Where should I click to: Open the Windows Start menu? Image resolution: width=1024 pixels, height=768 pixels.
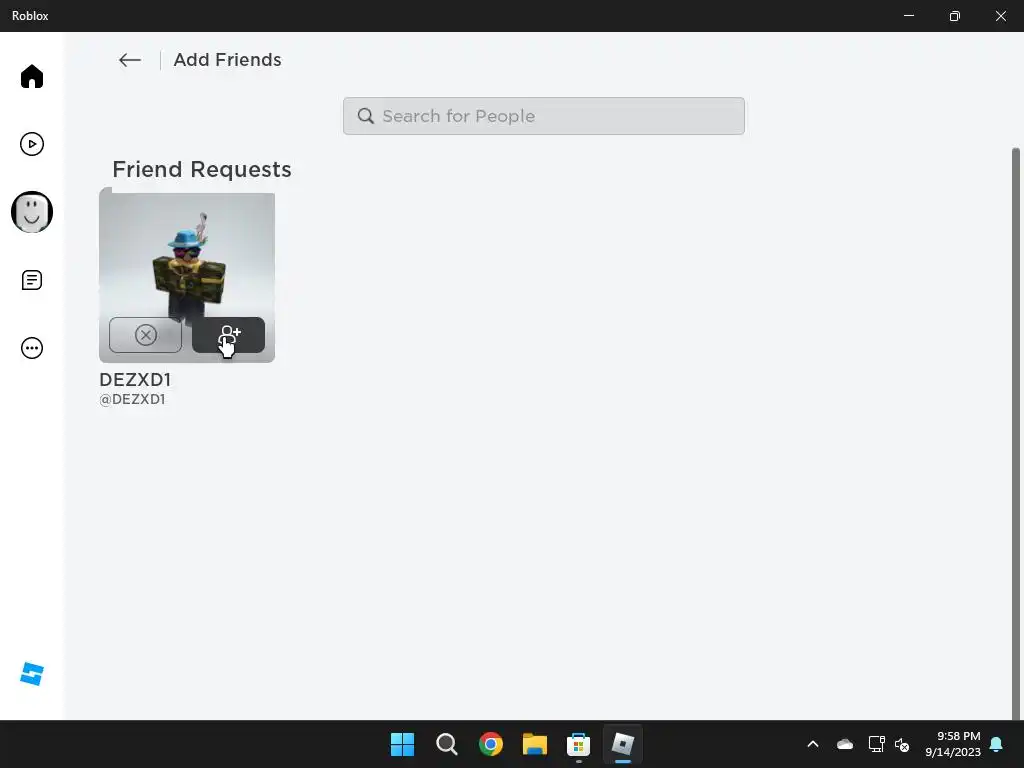coord(402,744)
